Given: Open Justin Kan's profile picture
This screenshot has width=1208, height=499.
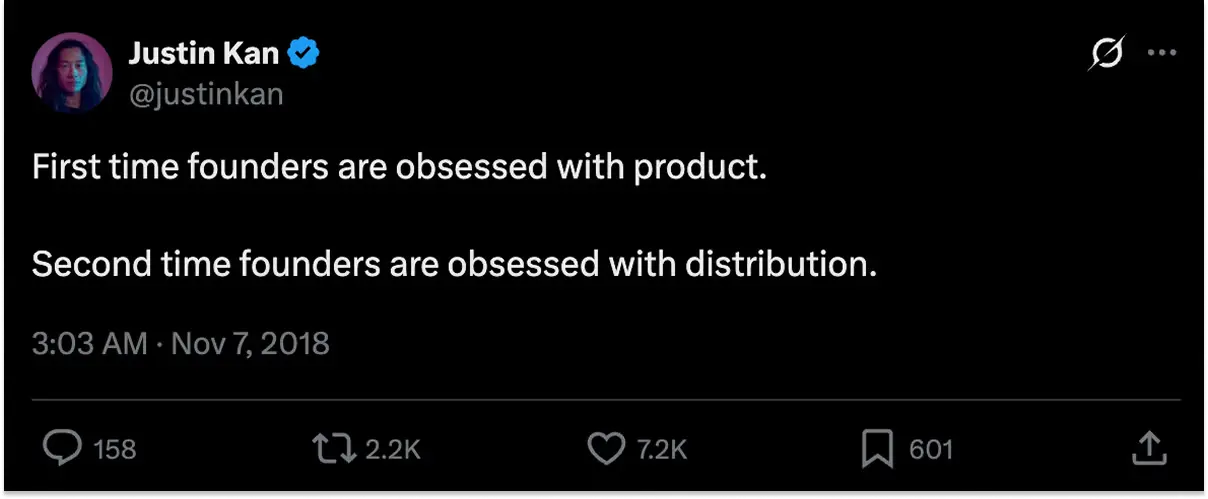Looking at the screenshot, I should pos(71,74).
